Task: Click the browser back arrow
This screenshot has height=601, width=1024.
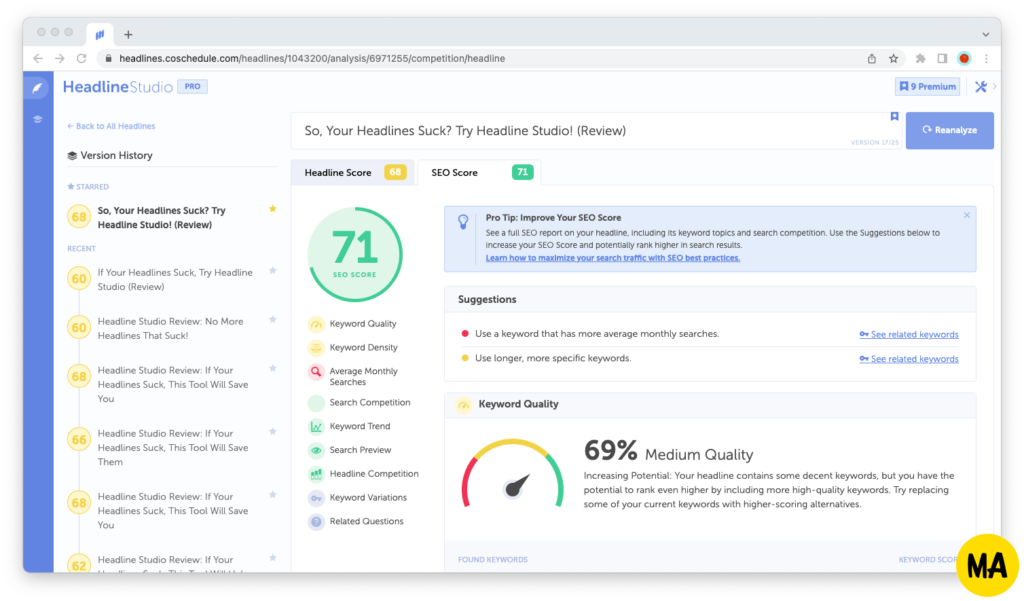Action: [38, 58]
